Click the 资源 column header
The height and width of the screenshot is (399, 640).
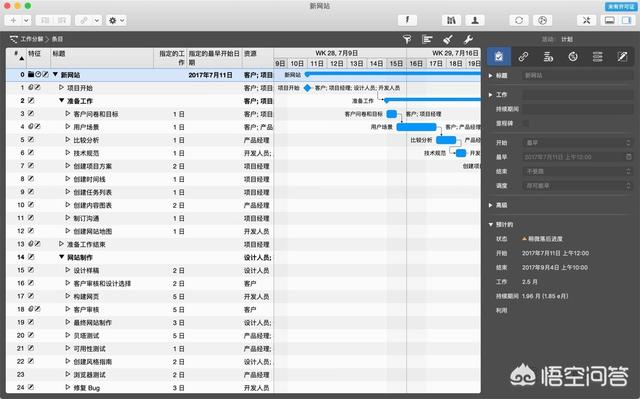(258, 58)
